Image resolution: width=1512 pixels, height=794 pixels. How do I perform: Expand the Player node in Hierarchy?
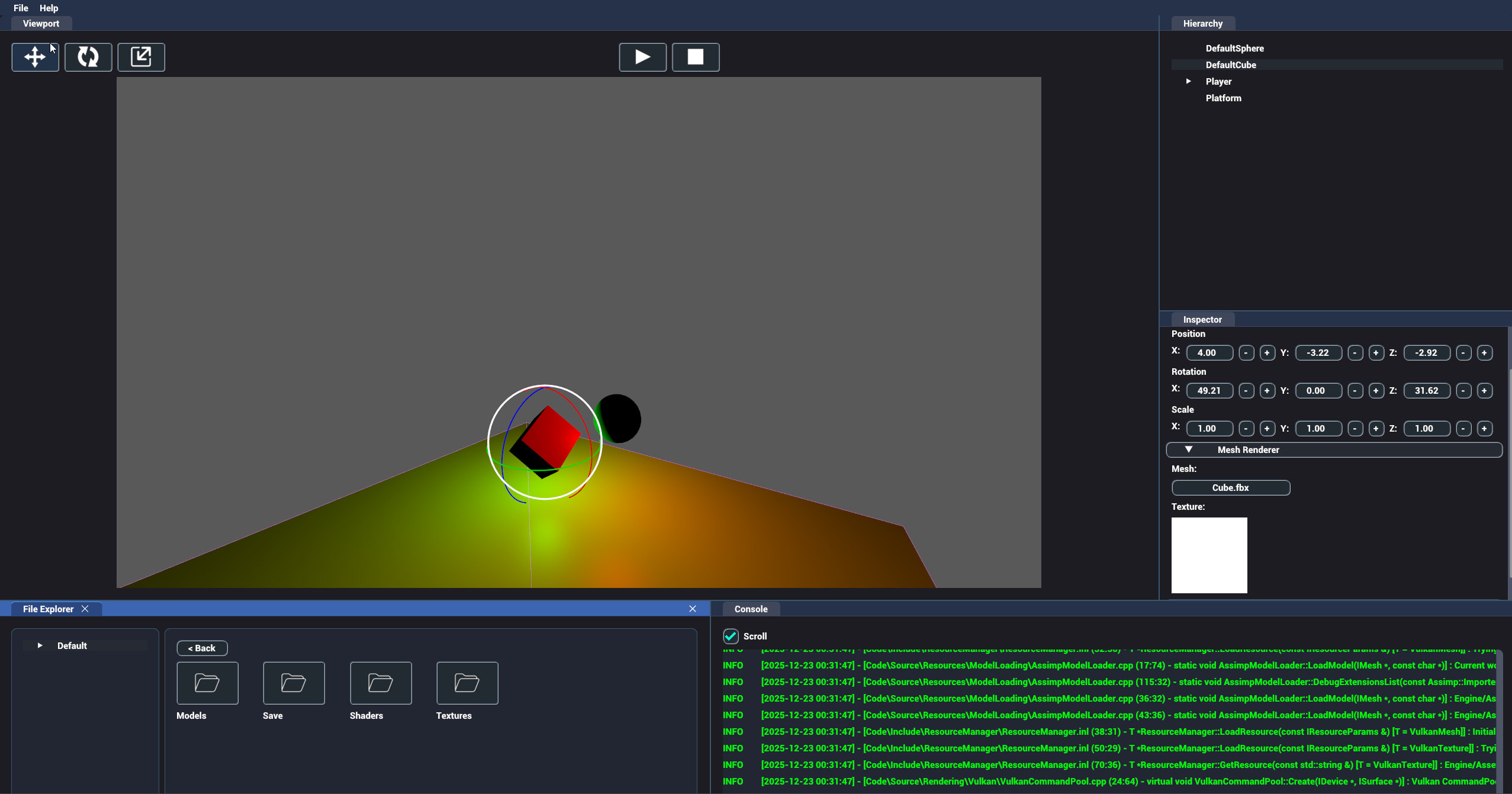point(1188,81)
